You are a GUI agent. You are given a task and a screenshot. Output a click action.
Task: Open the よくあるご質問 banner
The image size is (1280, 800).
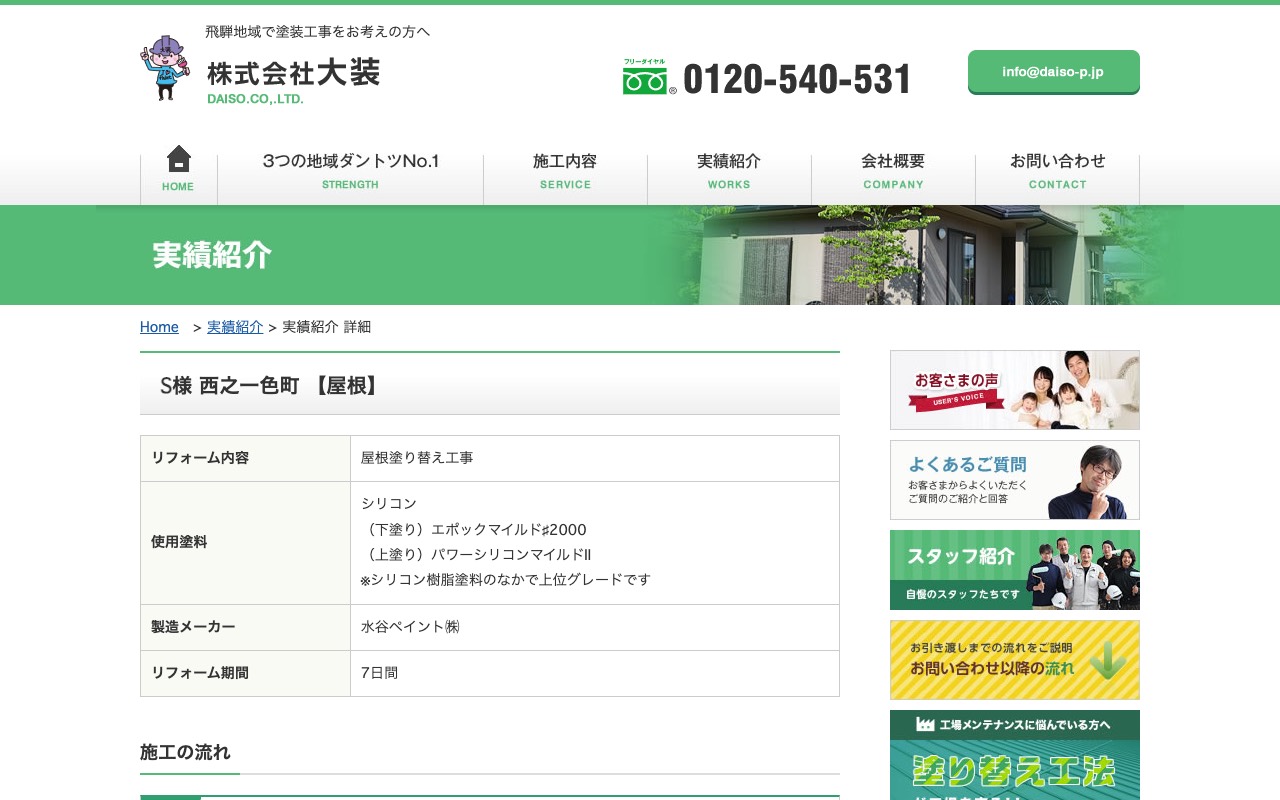pyautogui.click(x=1015, y=480)
